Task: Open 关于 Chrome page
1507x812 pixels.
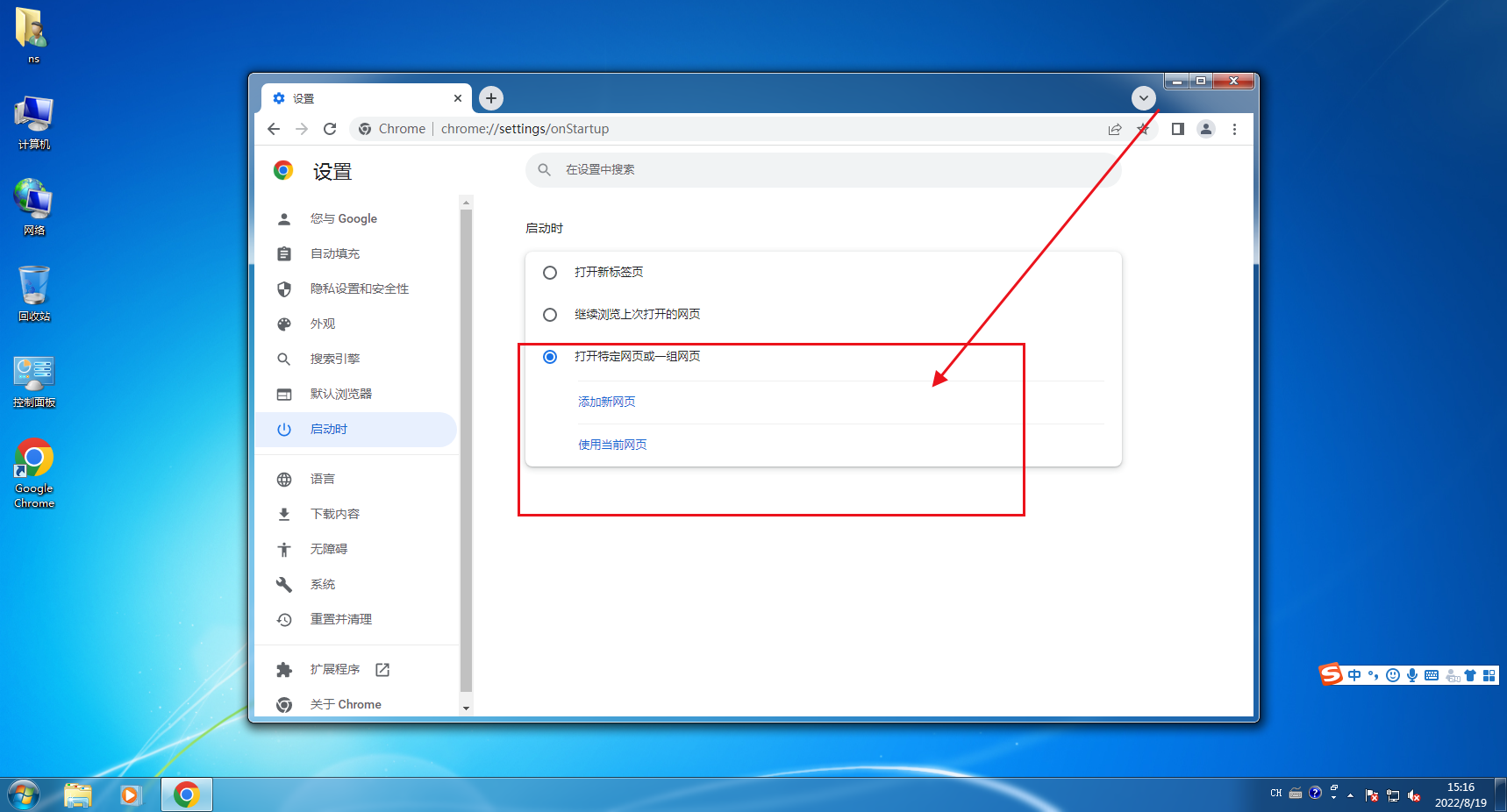Action: coord(356,704)
